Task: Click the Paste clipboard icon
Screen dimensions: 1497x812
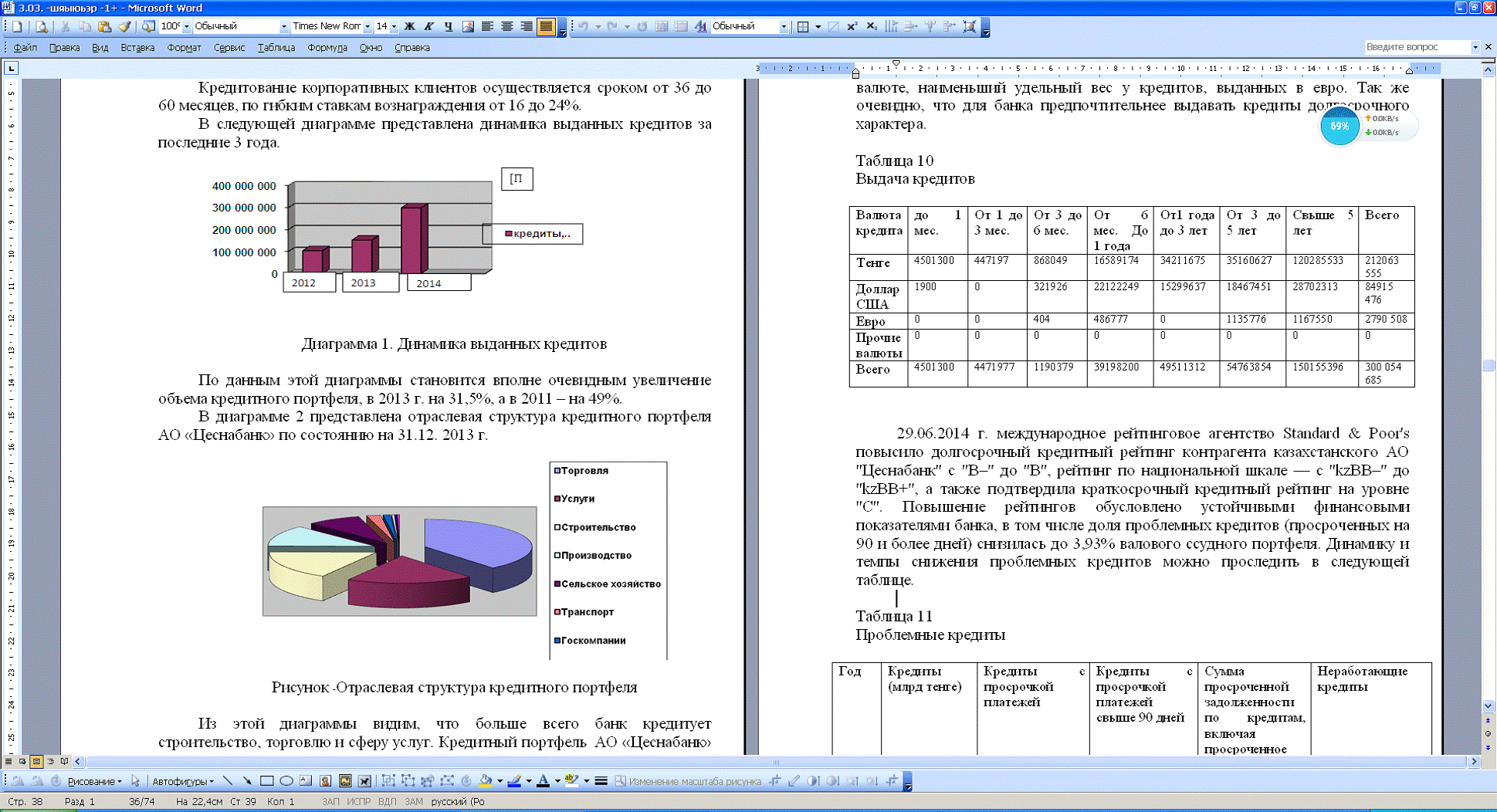Action: pyautogui.click(x=104, y=26)
